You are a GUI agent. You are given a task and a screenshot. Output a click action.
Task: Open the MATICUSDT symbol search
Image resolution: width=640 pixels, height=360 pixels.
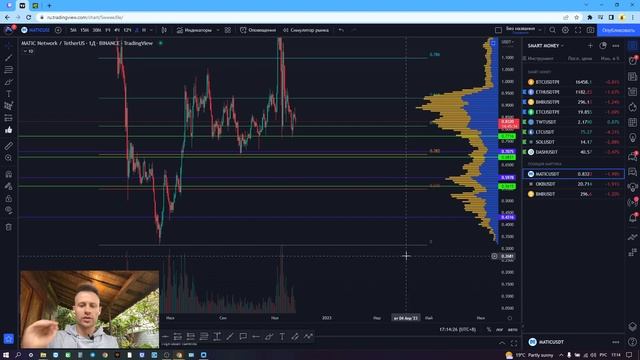coord(36,30)
